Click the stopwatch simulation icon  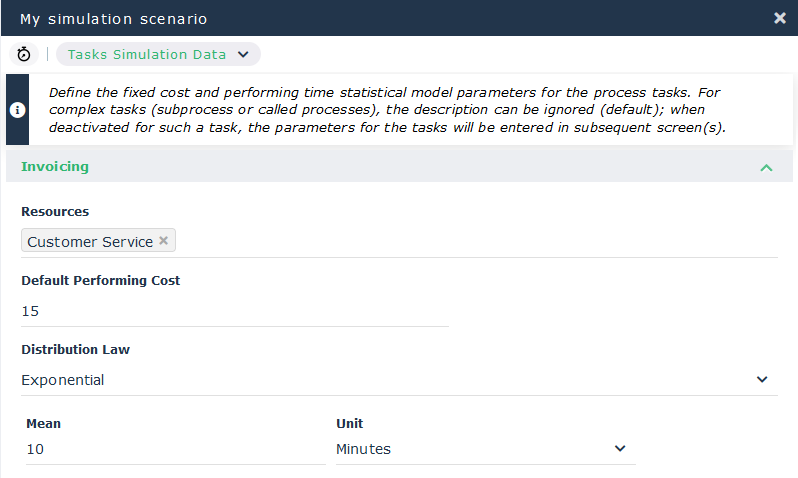(x=24, y=54)
